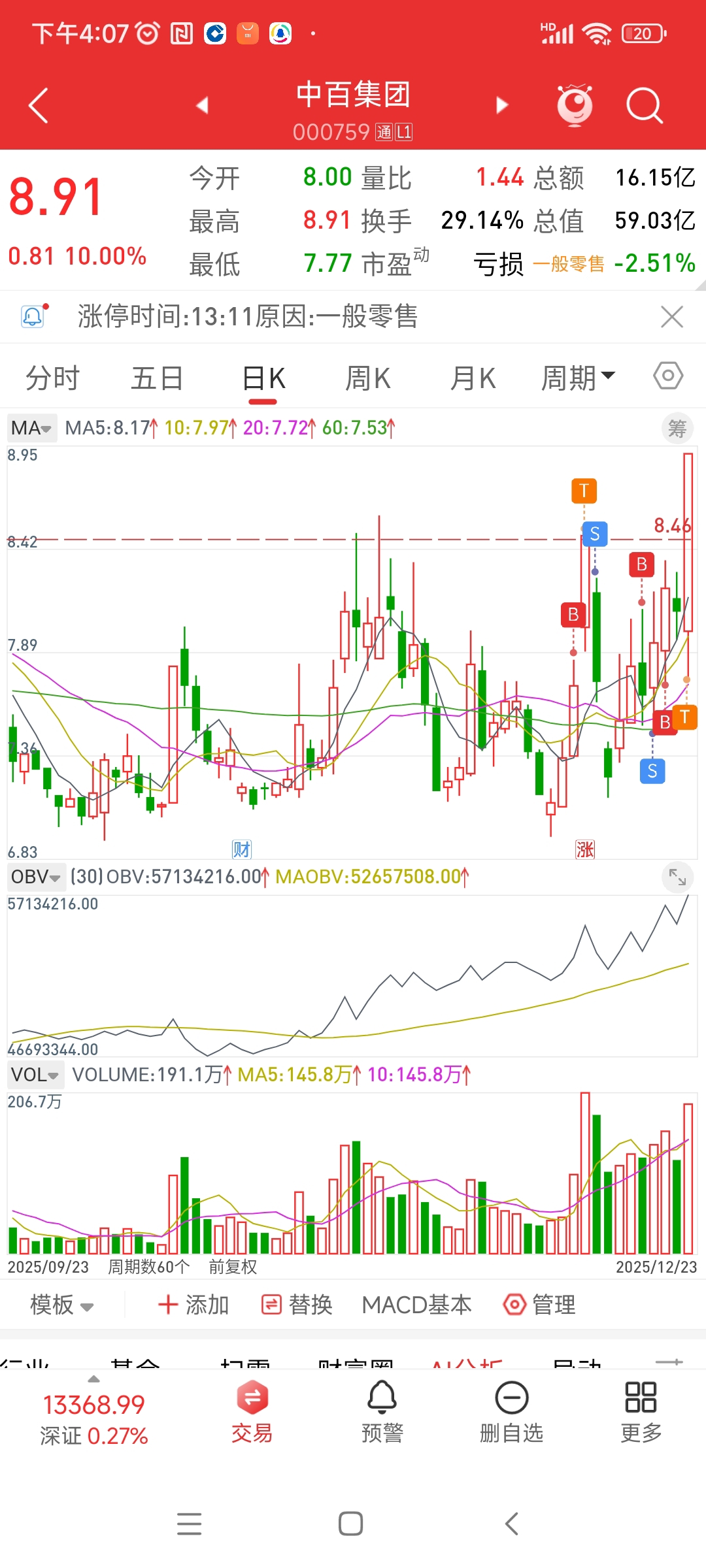Image resolution: width=706 pixels, height=1568 pixels.
Task: Expand OBV panel with fullscreen arrows icon
Action: coord(677,877)
